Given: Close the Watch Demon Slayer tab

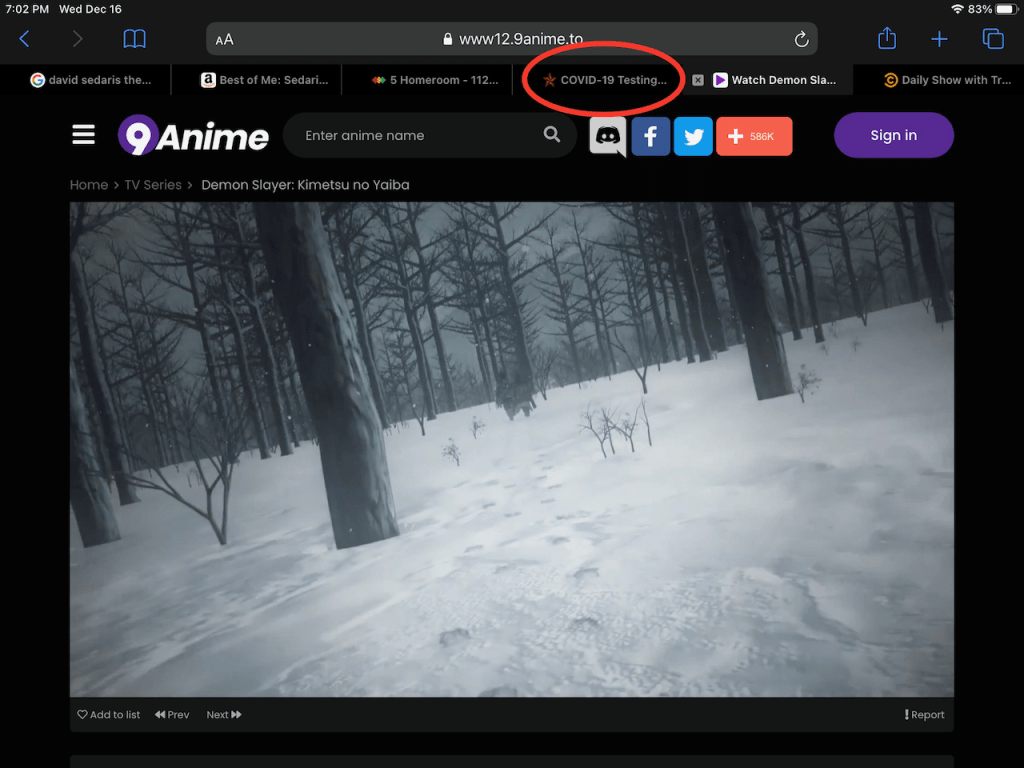Looking at the screenshot, I should [698, 80].
